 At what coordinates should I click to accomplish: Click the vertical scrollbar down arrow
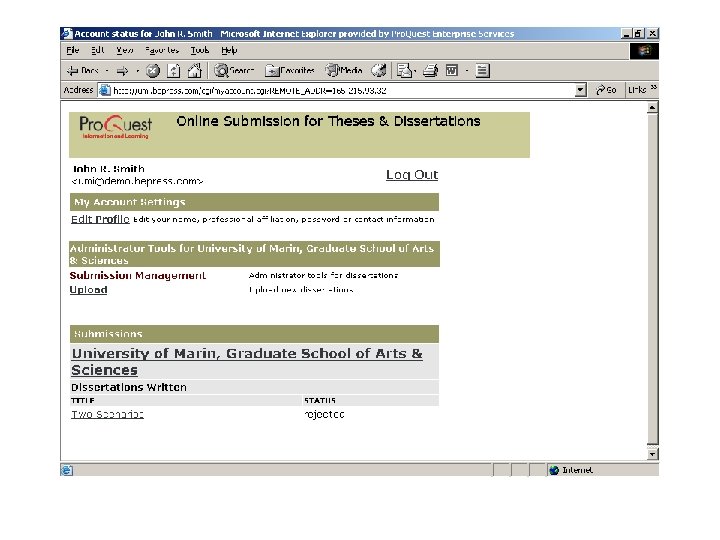pos(652,454)
